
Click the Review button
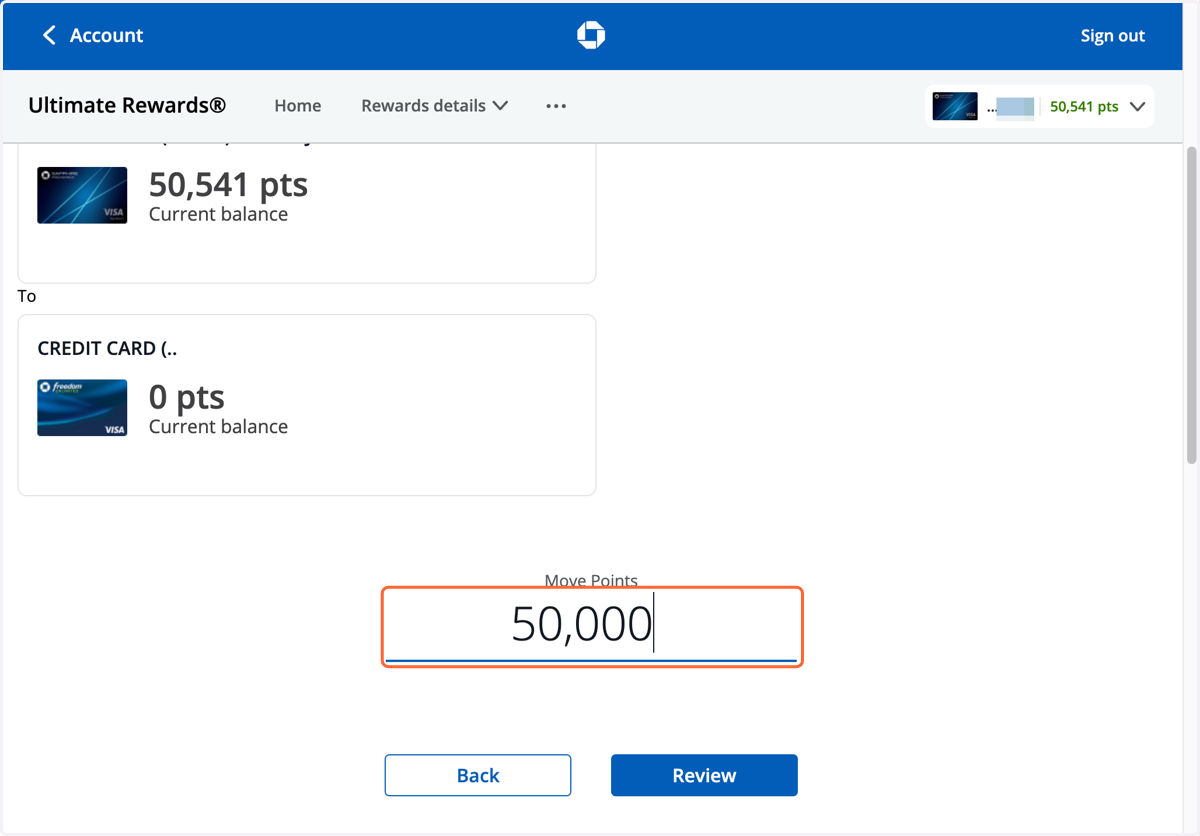coord(704,775)
